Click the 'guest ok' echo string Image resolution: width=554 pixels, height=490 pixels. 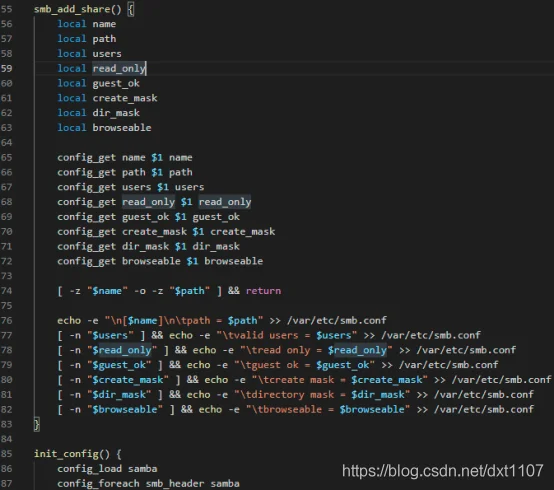pyautogui.click(x=305, y=365)
